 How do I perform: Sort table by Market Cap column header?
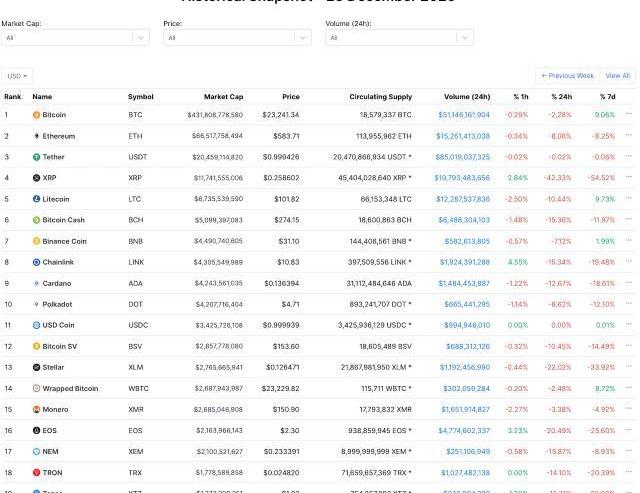tap(223, 97)
